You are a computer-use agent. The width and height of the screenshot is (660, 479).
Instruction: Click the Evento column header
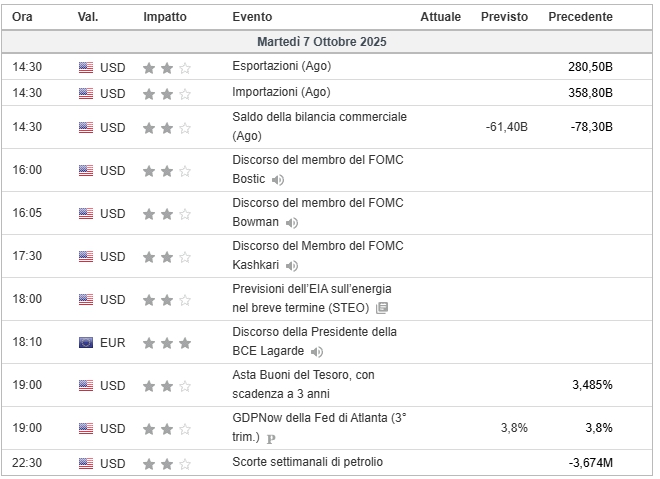click(x=251, y=17)
